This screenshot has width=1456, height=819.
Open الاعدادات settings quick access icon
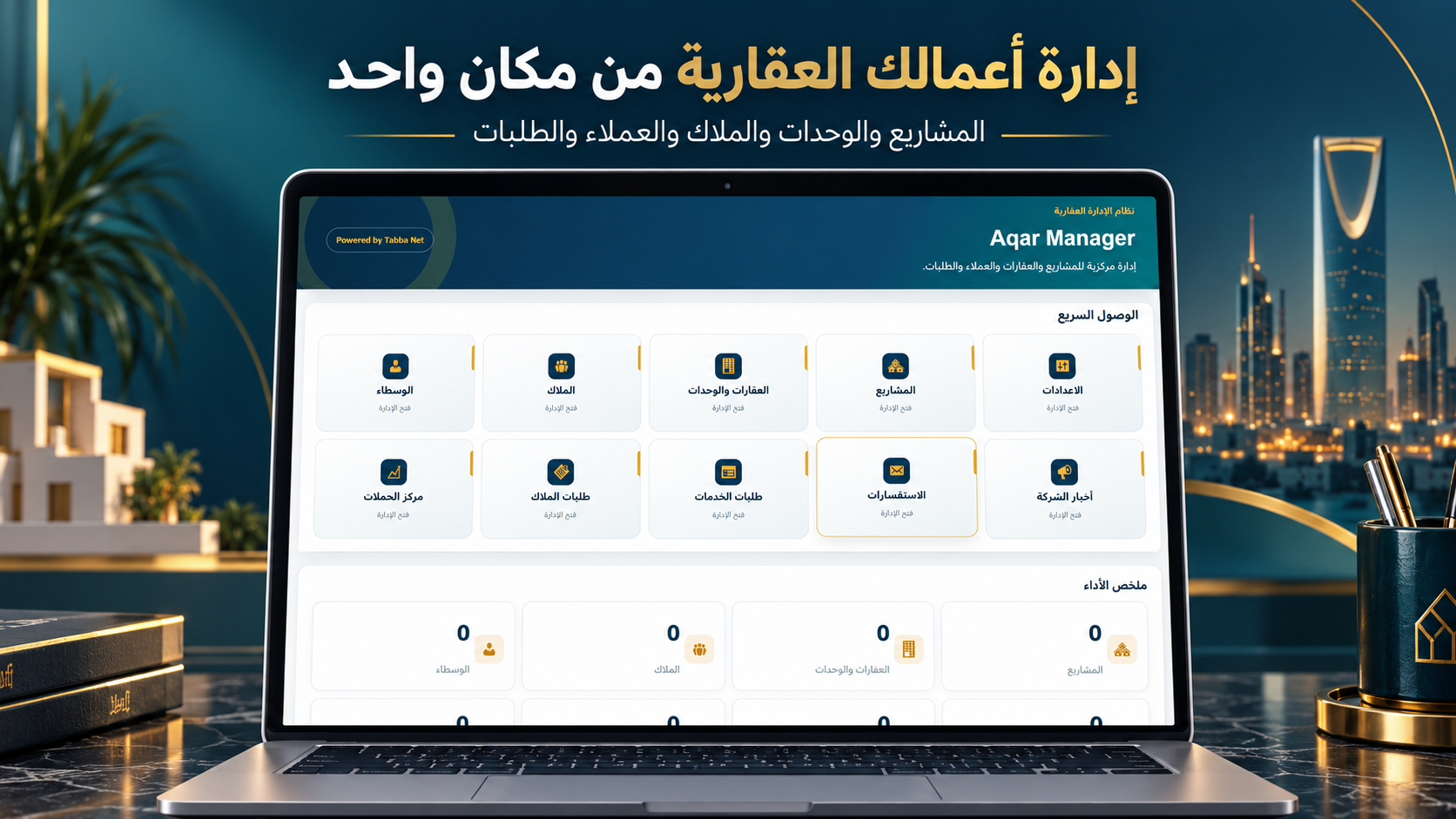coord(1062,366)
